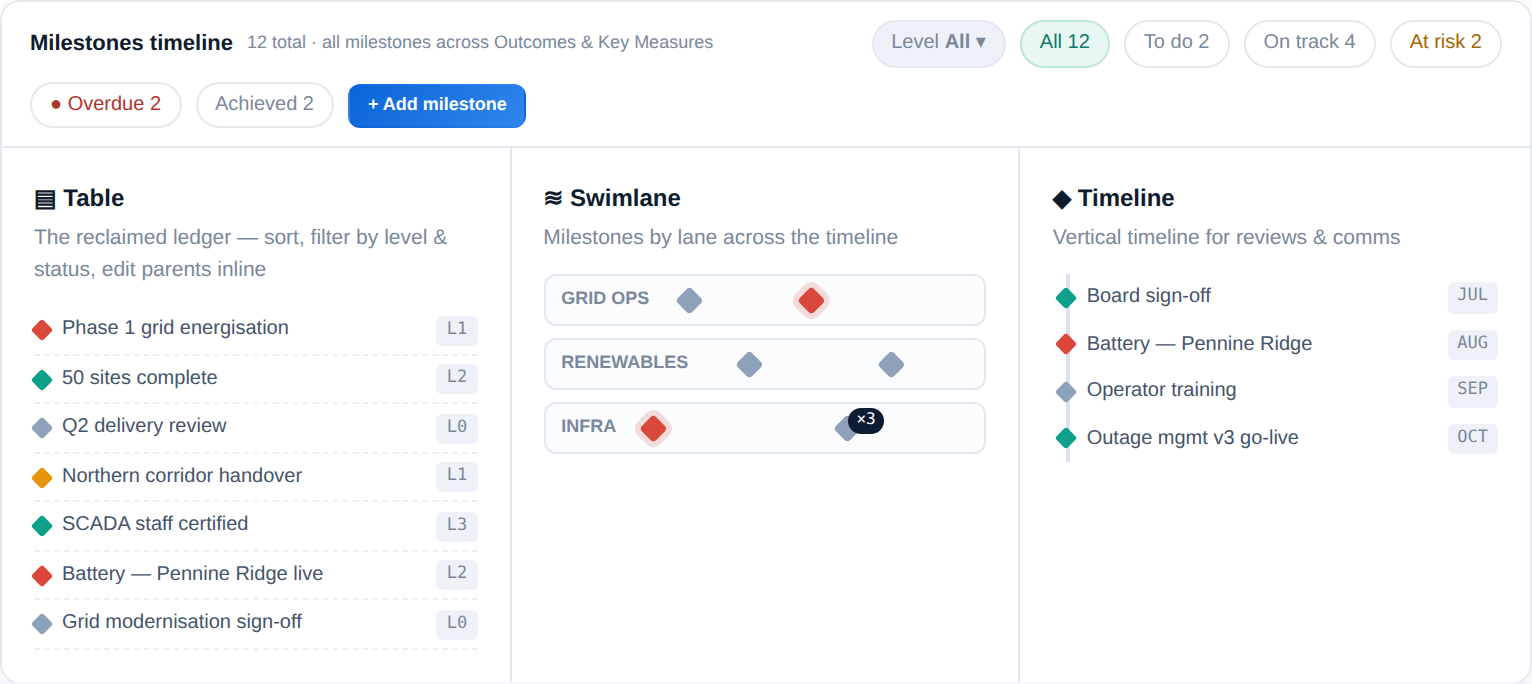Click the AUG month badge
Image resolution: width=1532 pixels, height=684 pixels.
tap(1472, 344)
